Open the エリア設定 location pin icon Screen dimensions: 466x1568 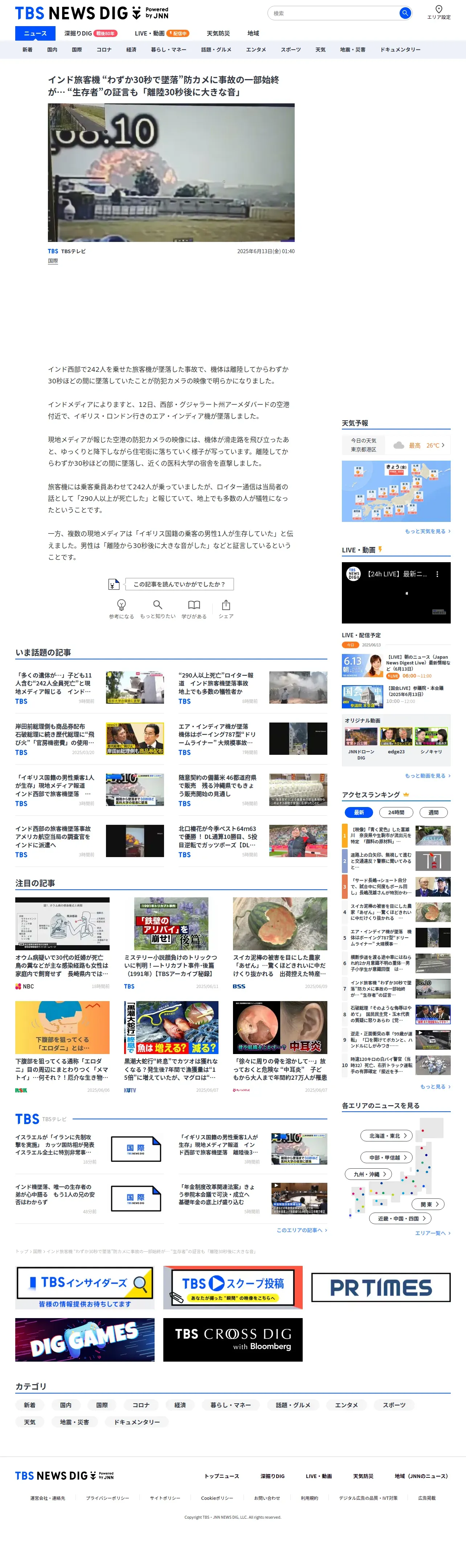[x=438, y=8]
